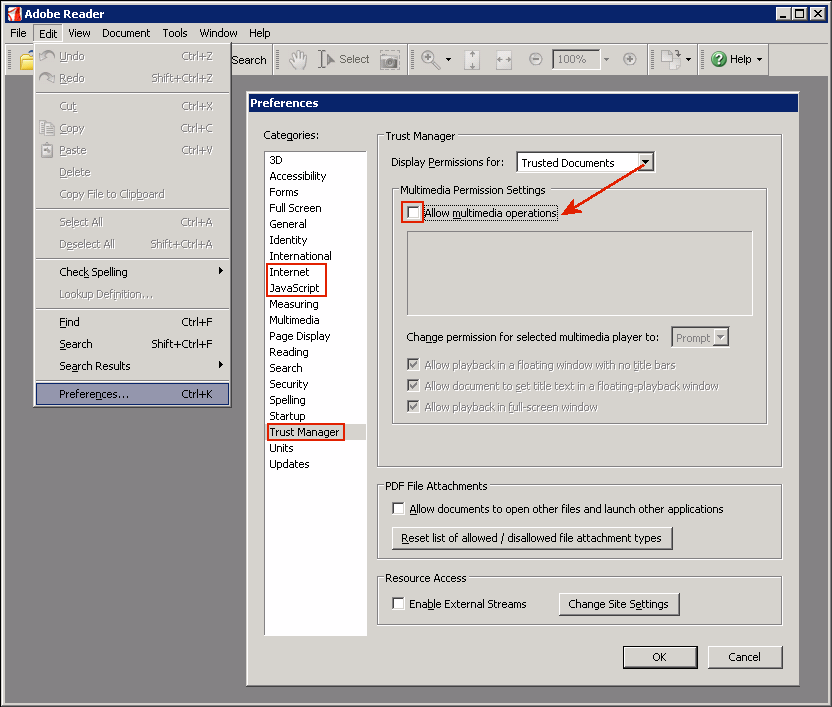Click Change Site Settings button
This screenshot has height=707, width=832.
pyautogui.click(x=619, y=604)
